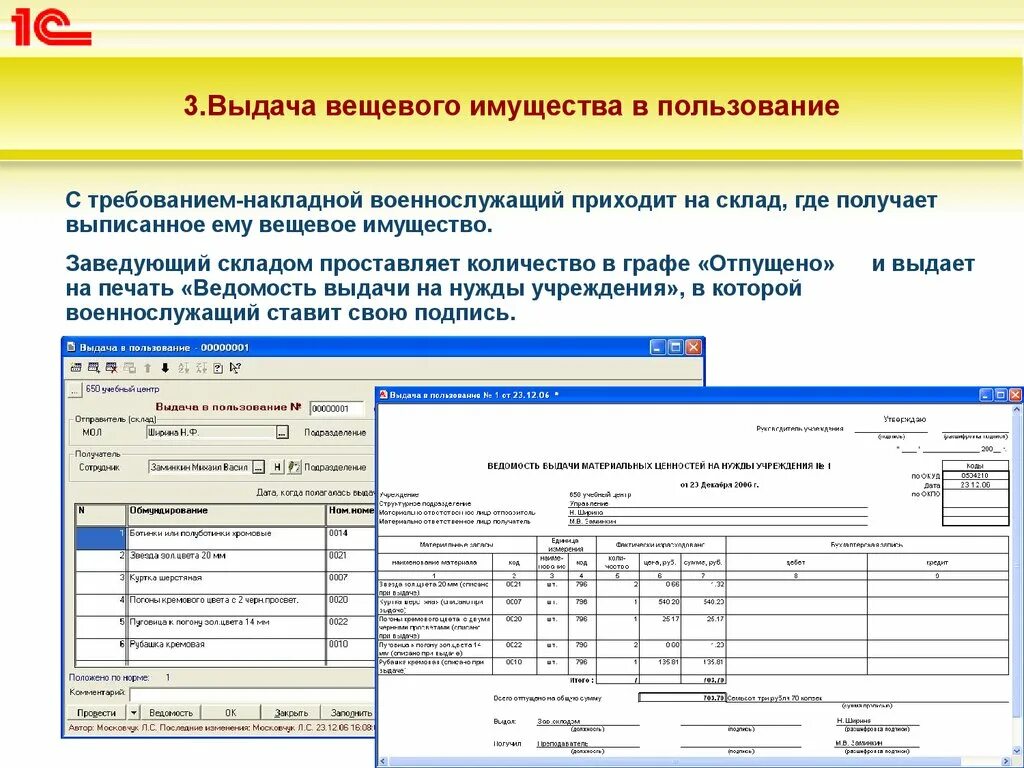Image resolution: width=1024 pixels, height=768 pixels.
Task: Click the highlighted row number 1 cell
Action: pos(101,537)
